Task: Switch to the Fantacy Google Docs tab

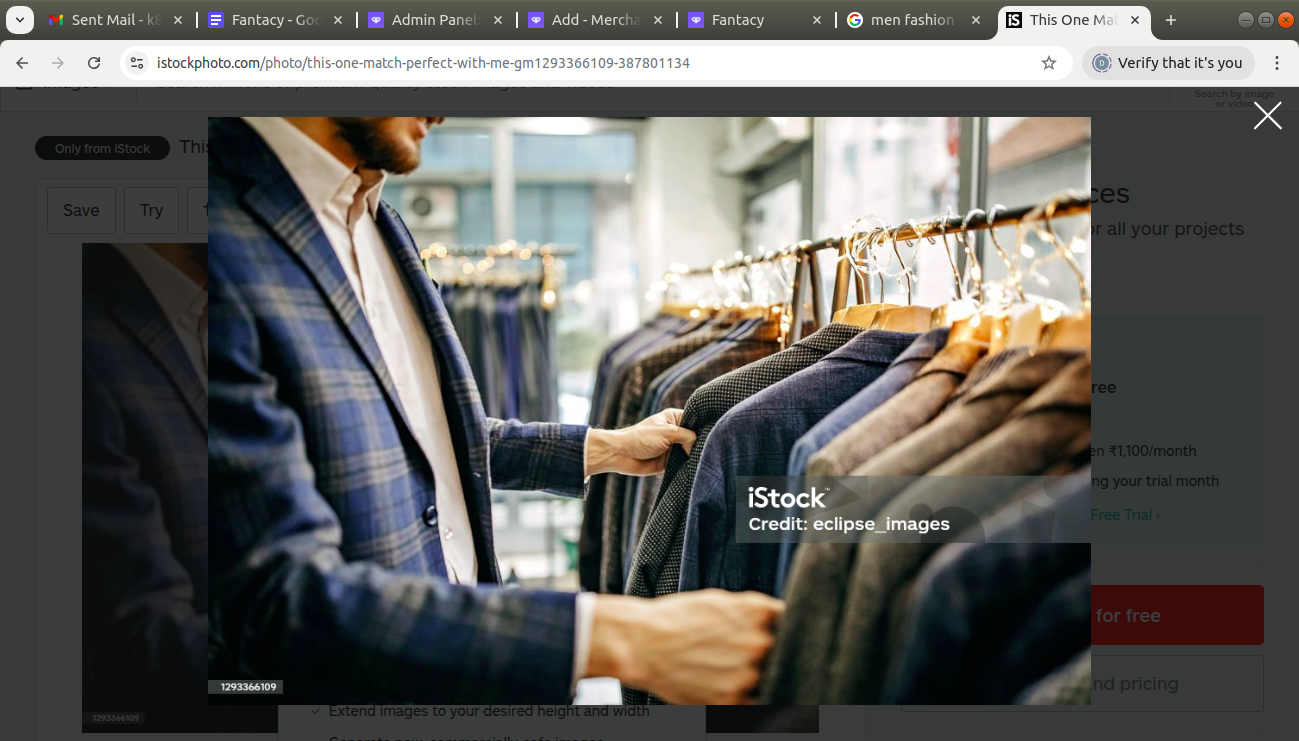Action: point(265,20)
